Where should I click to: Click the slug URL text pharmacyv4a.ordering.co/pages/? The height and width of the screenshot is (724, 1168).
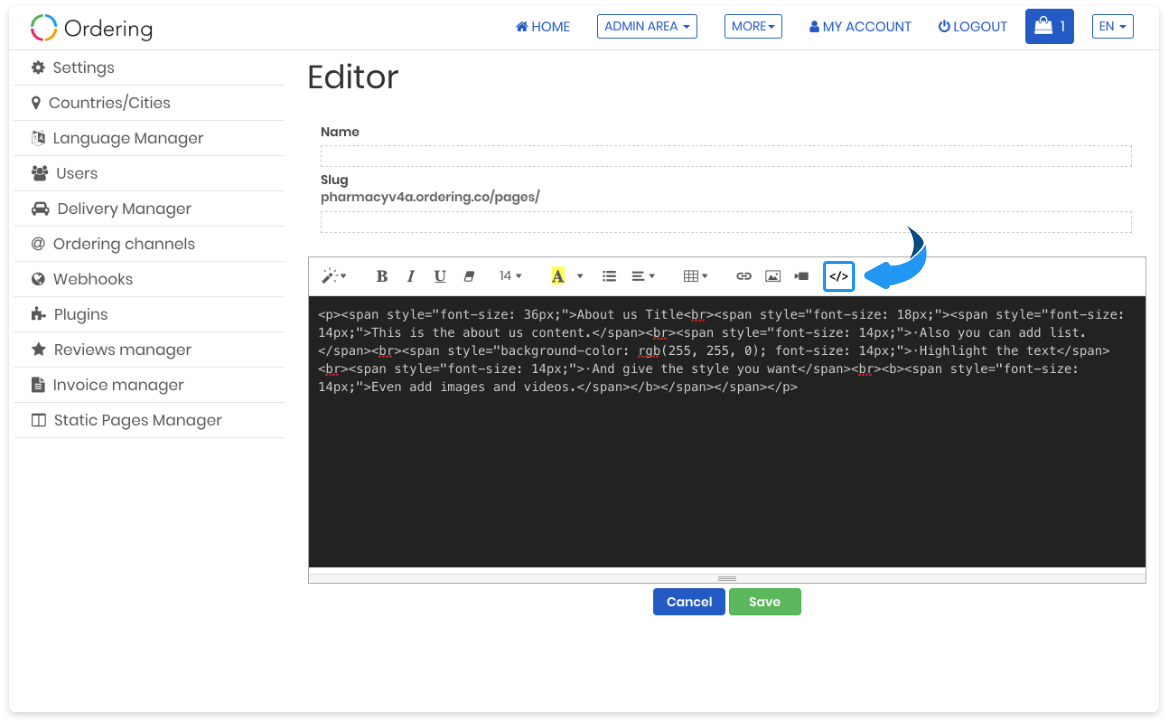pos(430,197)
